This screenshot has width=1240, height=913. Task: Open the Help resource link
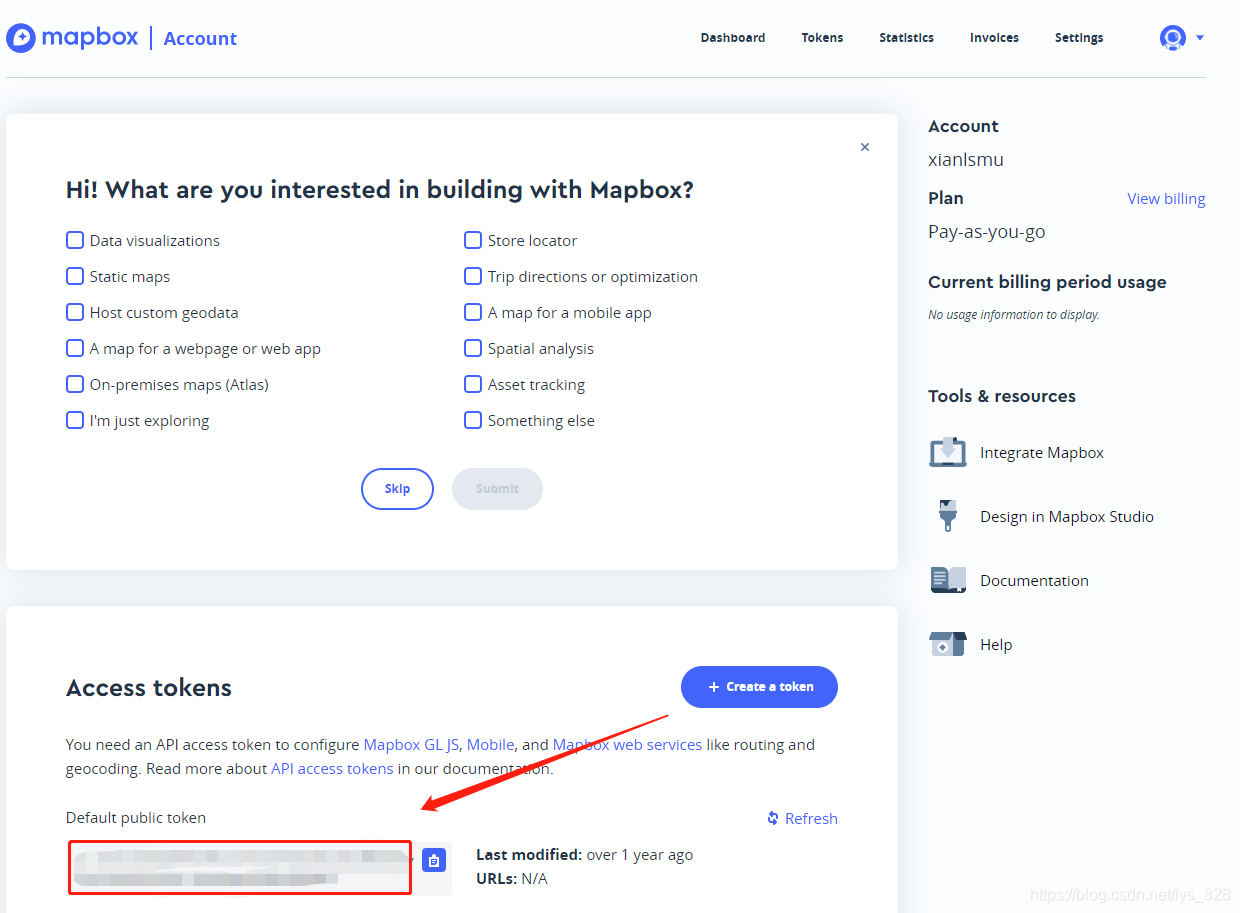(996, 644)
